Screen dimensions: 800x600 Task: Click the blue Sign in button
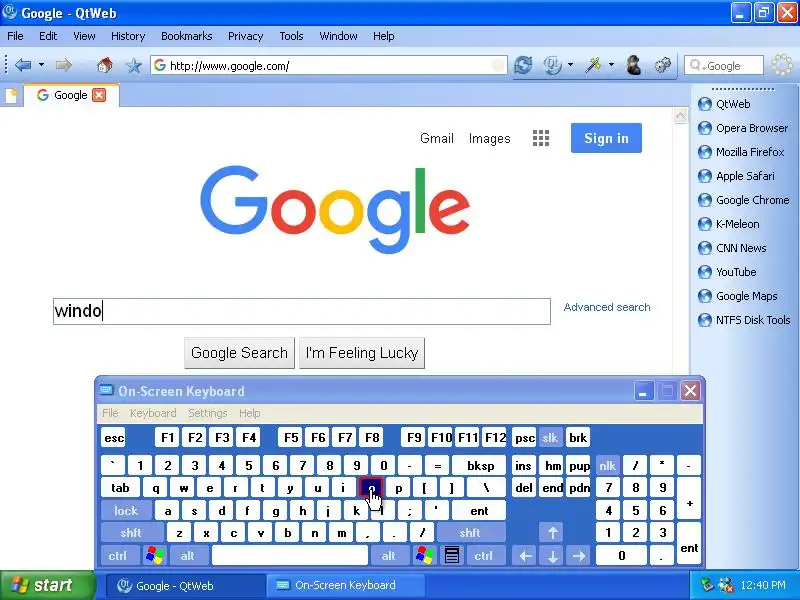point(606,138)
